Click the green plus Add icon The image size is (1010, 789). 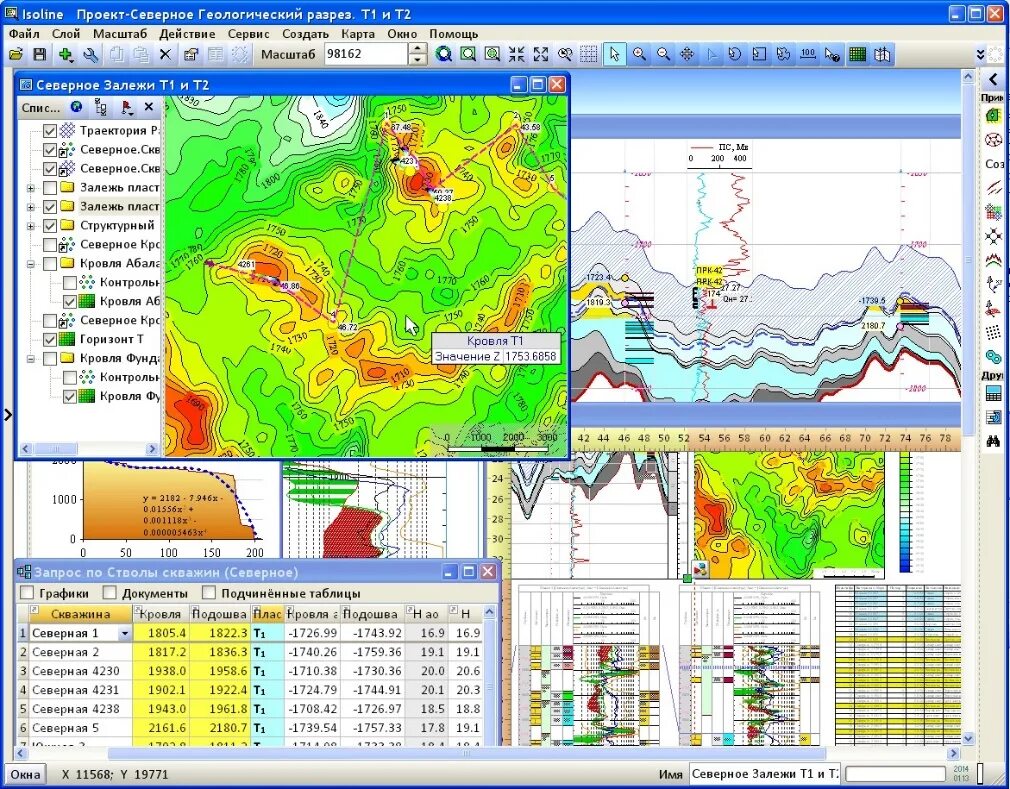pos(65,55)
